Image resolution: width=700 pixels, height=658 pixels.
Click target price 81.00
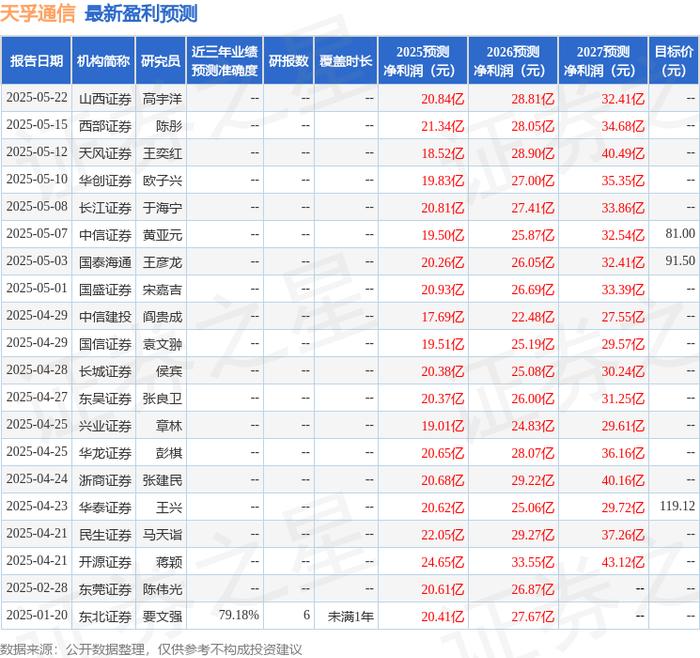[680, 233]
